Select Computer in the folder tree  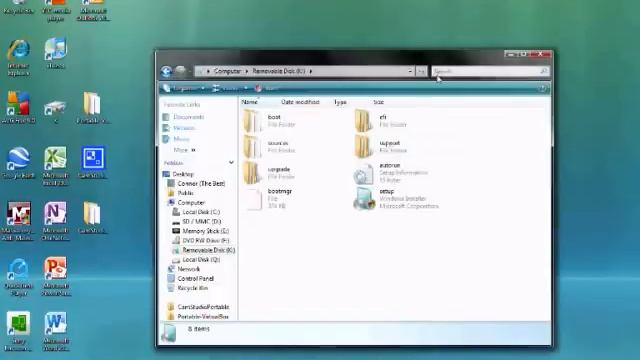[186, 202]
